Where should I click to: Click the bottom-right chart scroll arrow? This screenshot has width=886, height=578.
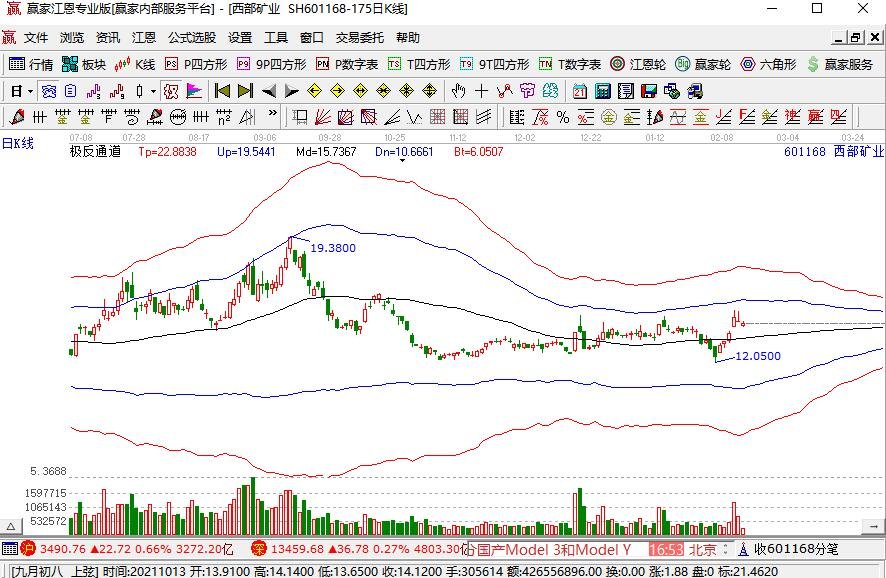coord(874,527)
